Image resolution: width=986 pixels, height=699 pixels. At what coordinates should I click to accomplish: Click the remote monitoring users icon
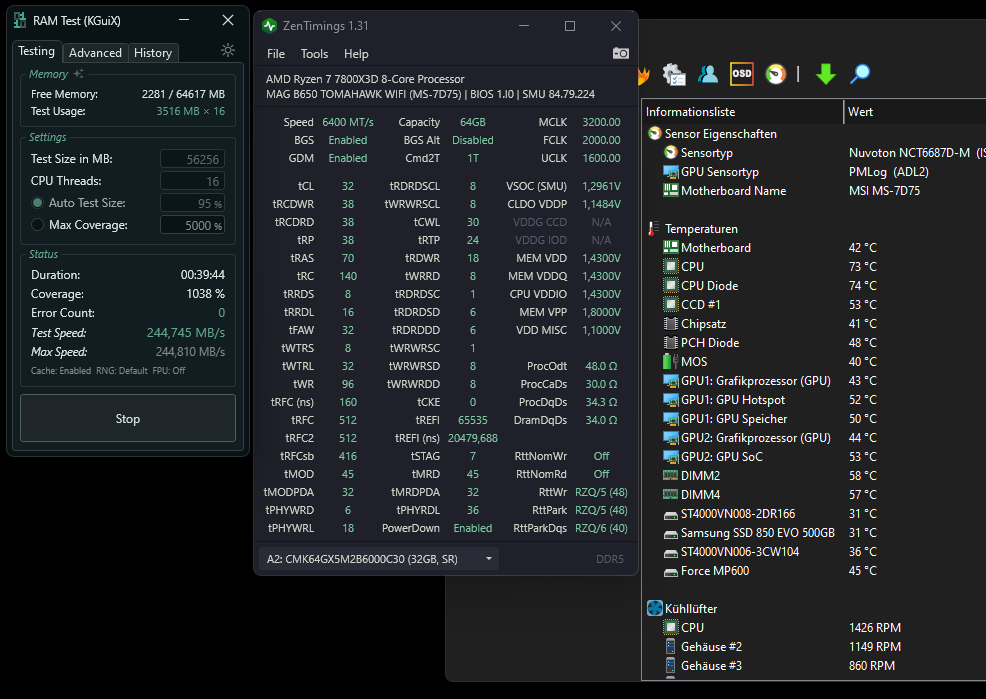click(708, 73)
